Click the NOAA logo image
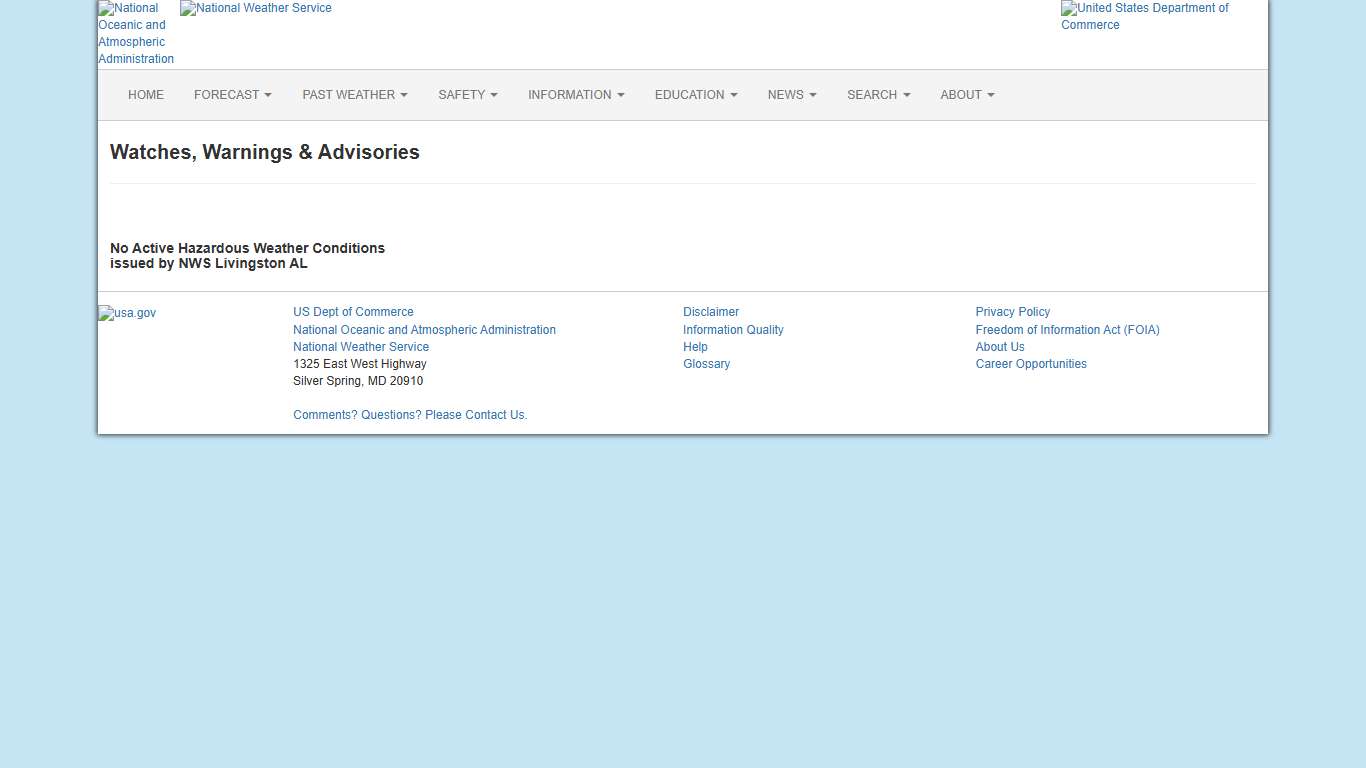The width and height of the screenshot is (1366, 768). 136,33
